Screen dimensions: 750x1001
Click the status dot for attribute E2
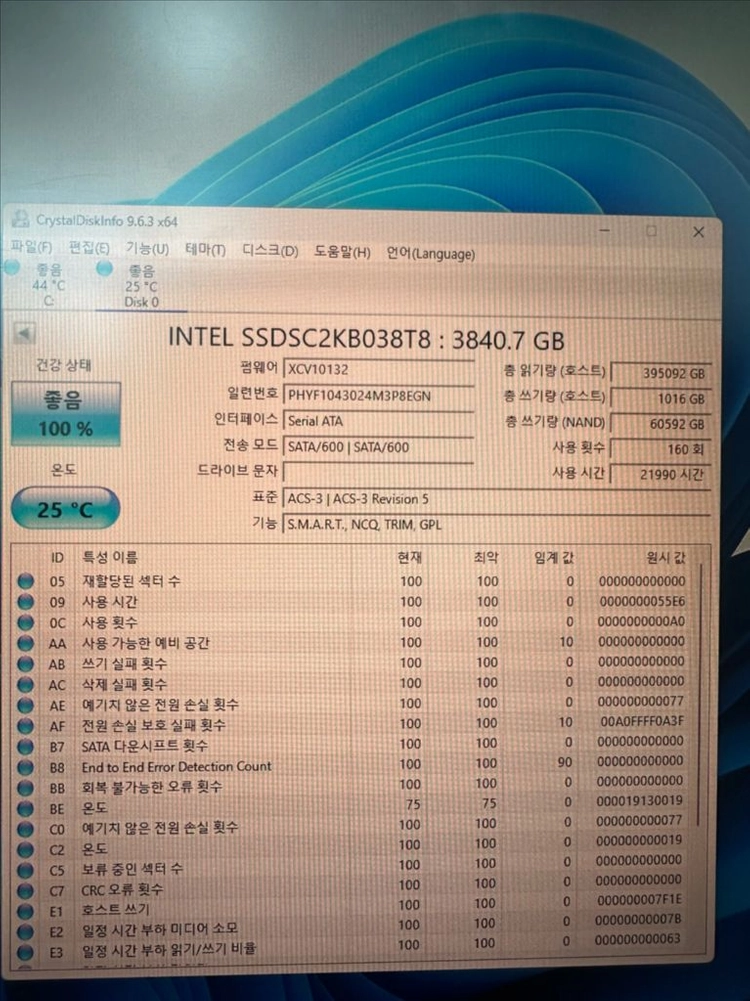coord(26,931)
